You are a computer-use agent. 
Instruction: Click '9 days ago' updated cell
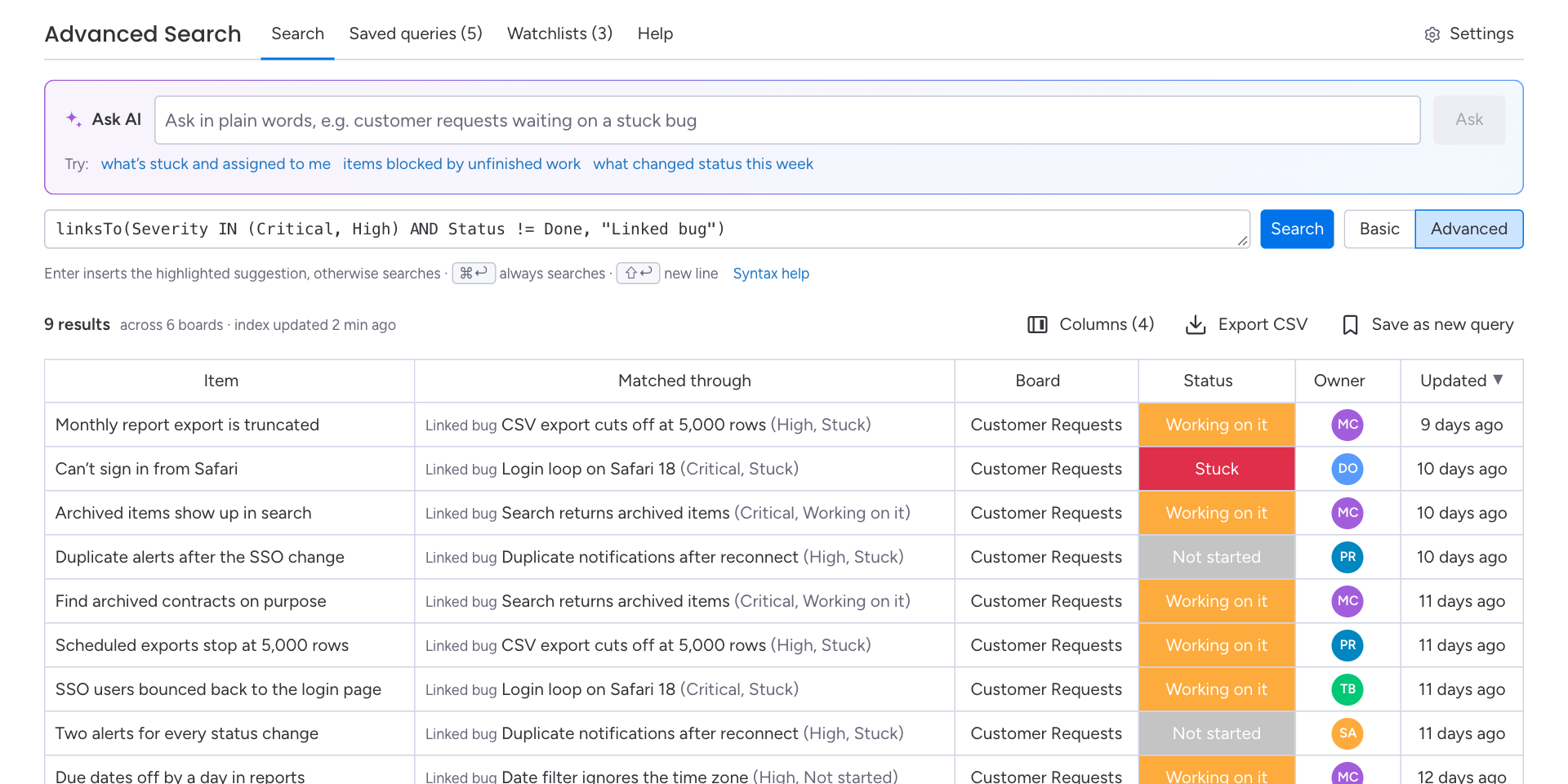click(x=1462, y=425)
